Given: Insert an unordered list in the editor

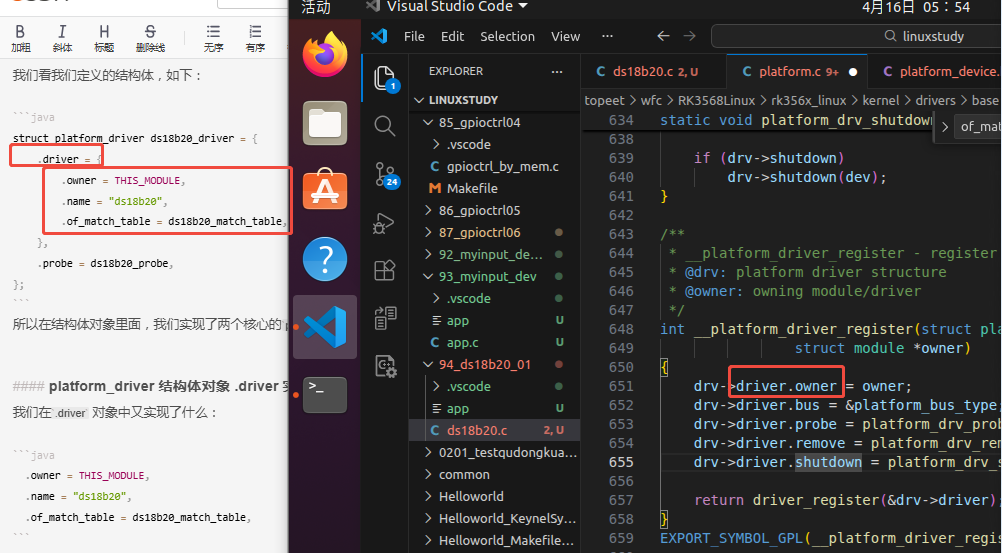Looking at the screenshot, I should pos(213,38).
